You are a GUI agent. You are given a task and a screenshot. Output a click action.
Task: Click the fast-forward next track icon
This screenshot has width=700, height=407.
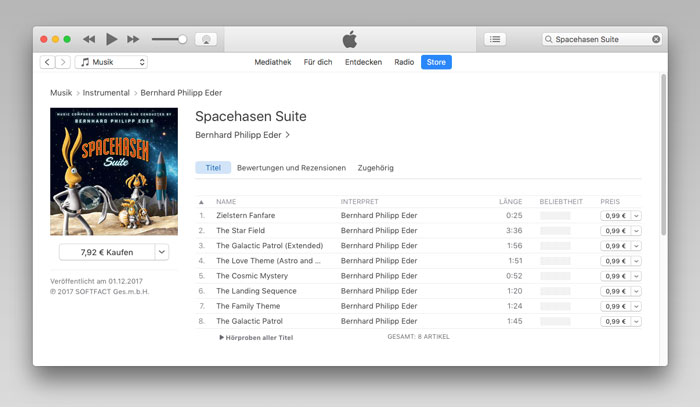click(132, 39)
